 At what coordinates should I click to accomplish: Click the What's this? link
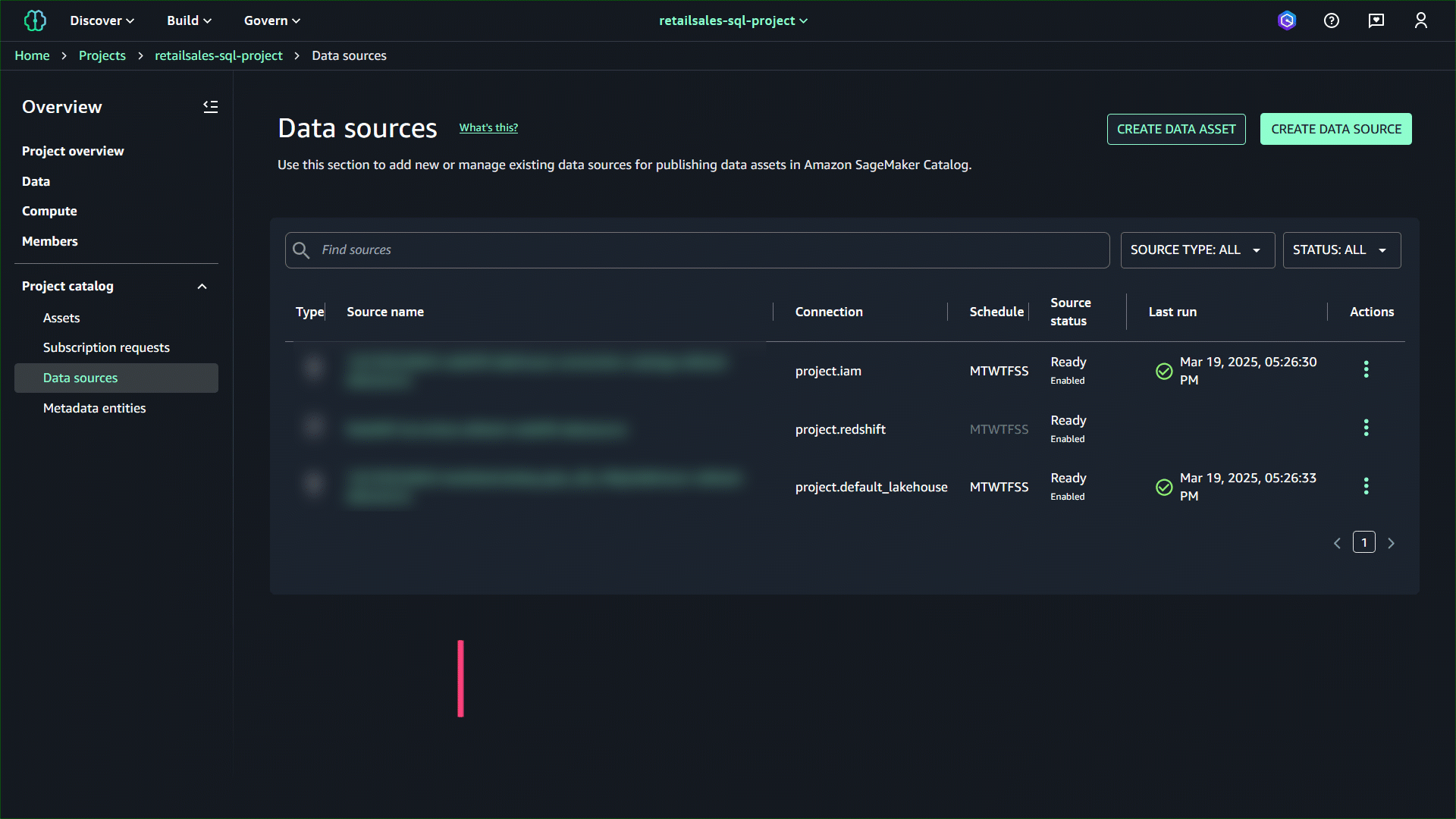click(488, 127)
